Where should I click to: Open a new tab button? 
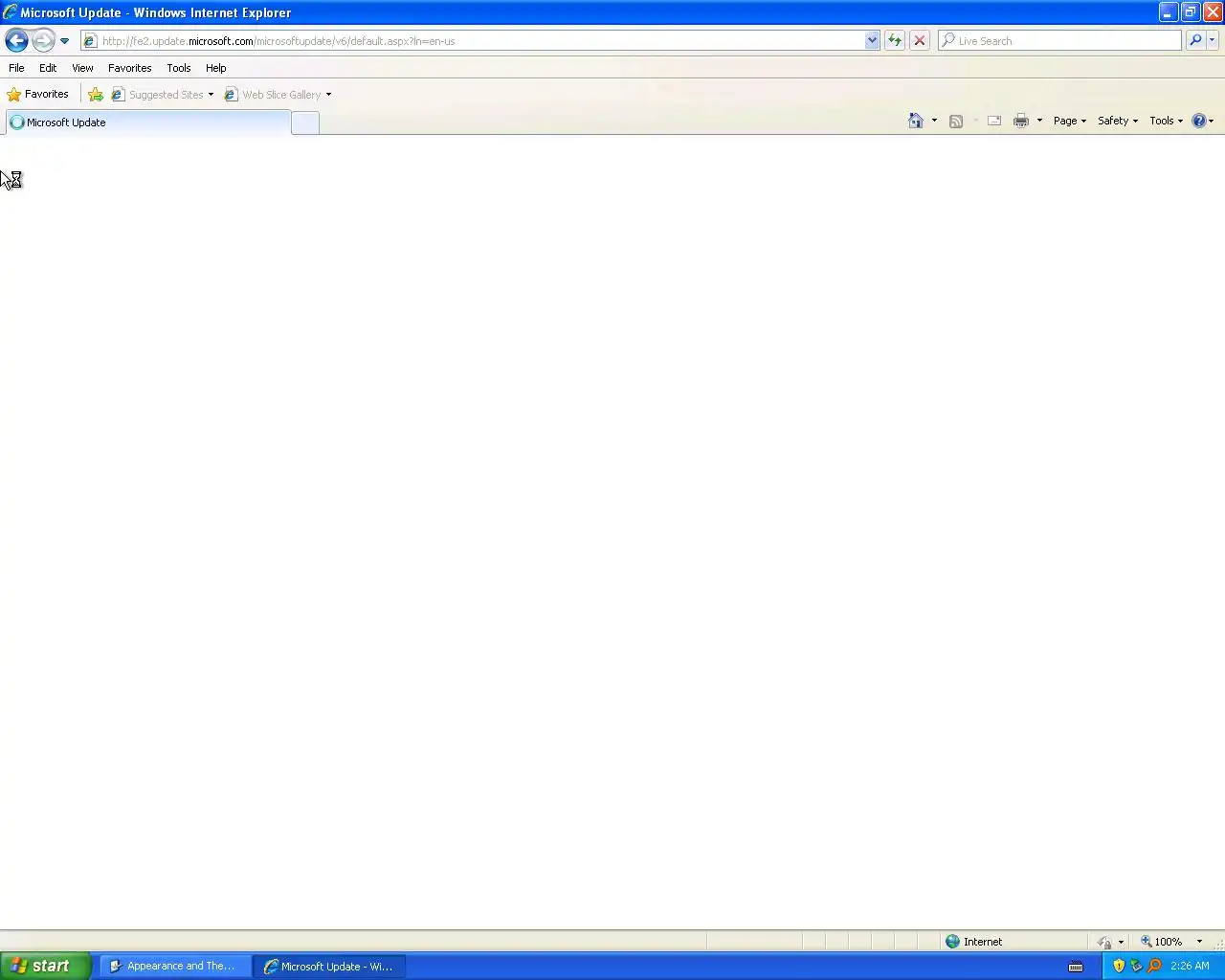[x=304, y=122]
